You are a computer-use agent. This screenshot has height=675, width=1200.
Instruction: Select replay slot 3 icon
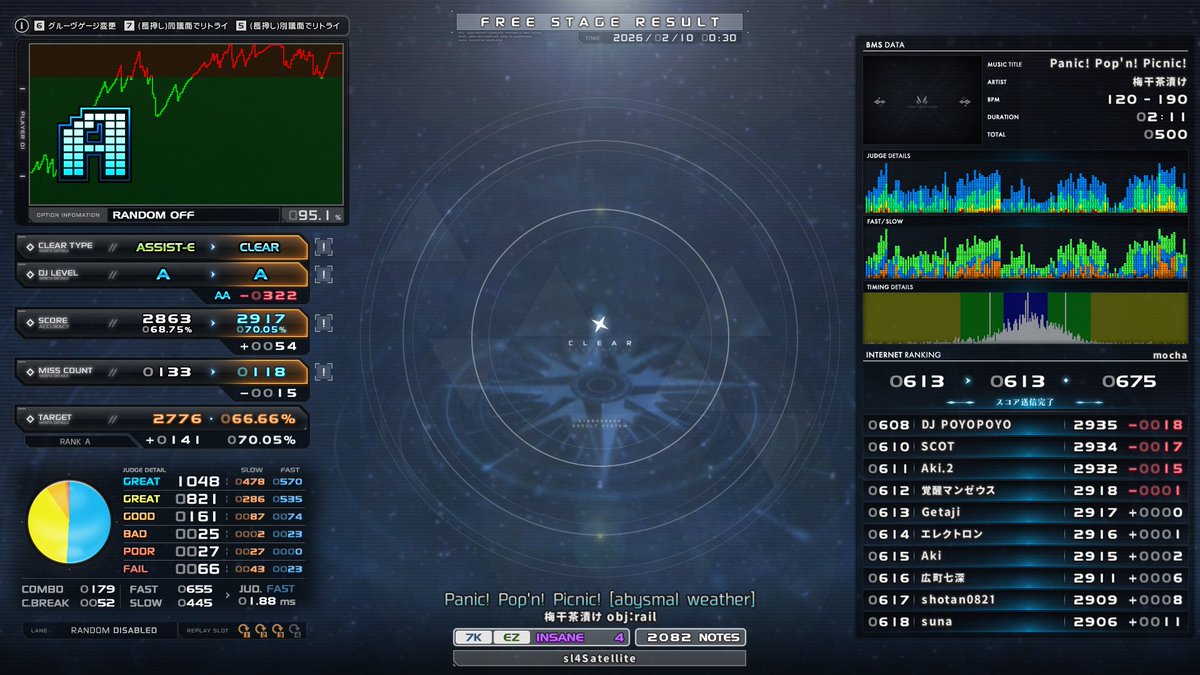[278, 630]
